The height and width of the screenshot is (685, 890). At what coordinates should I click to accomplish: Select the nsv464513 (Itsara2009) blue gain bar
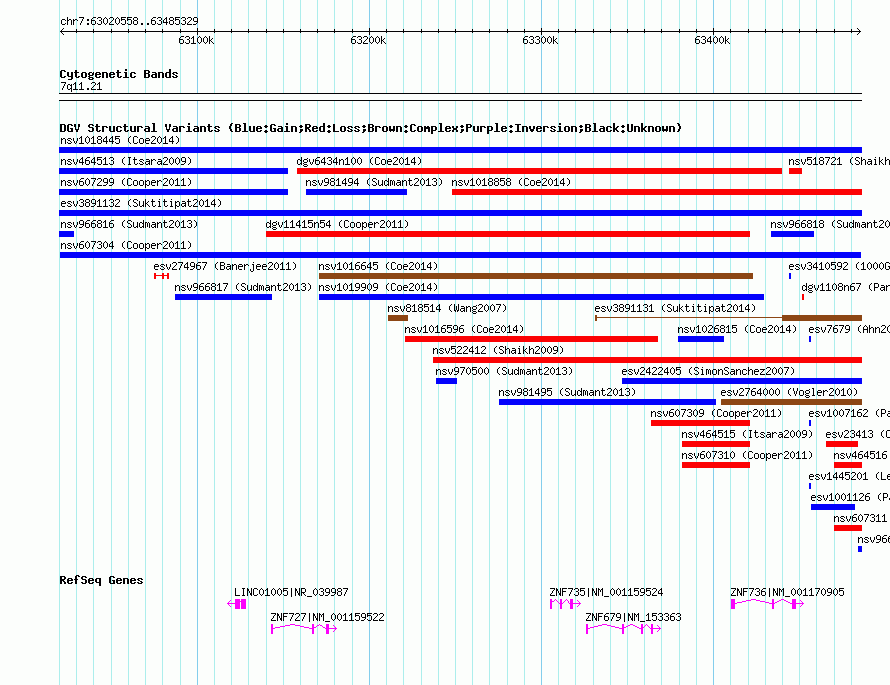tap(174, 171)
